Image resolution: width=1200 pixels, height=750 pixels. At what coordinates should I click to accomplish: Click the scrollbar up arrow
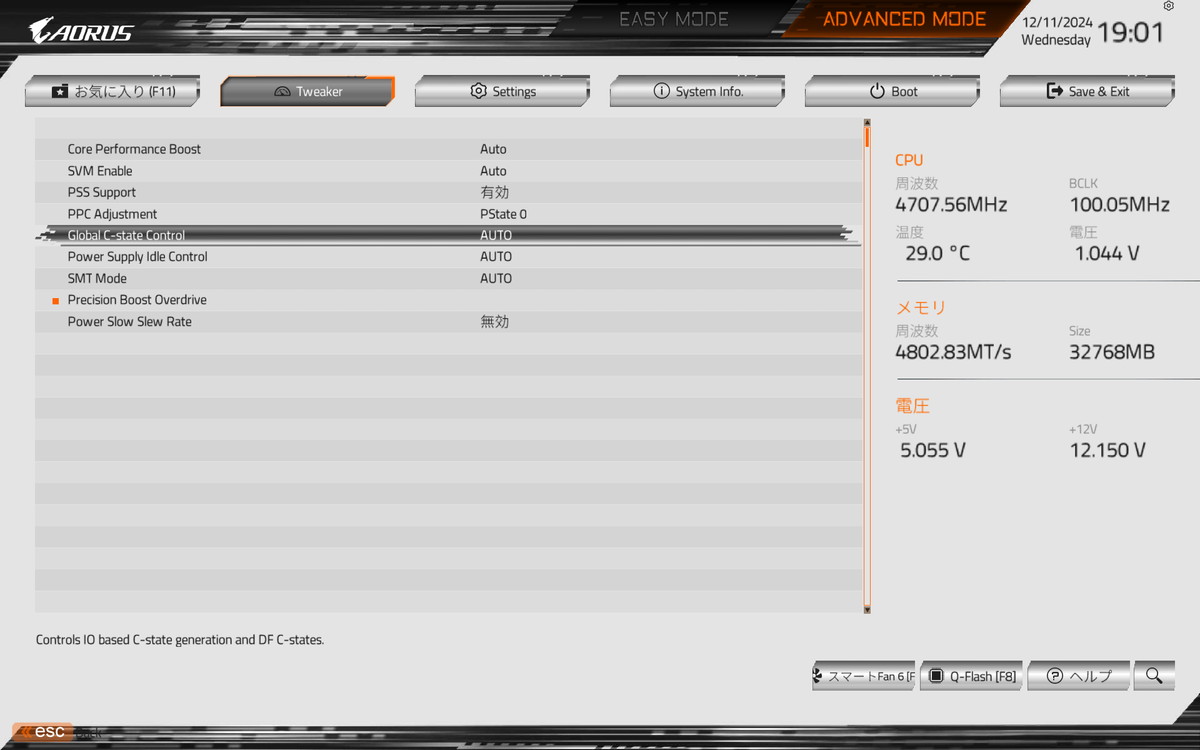pos(867,123)
